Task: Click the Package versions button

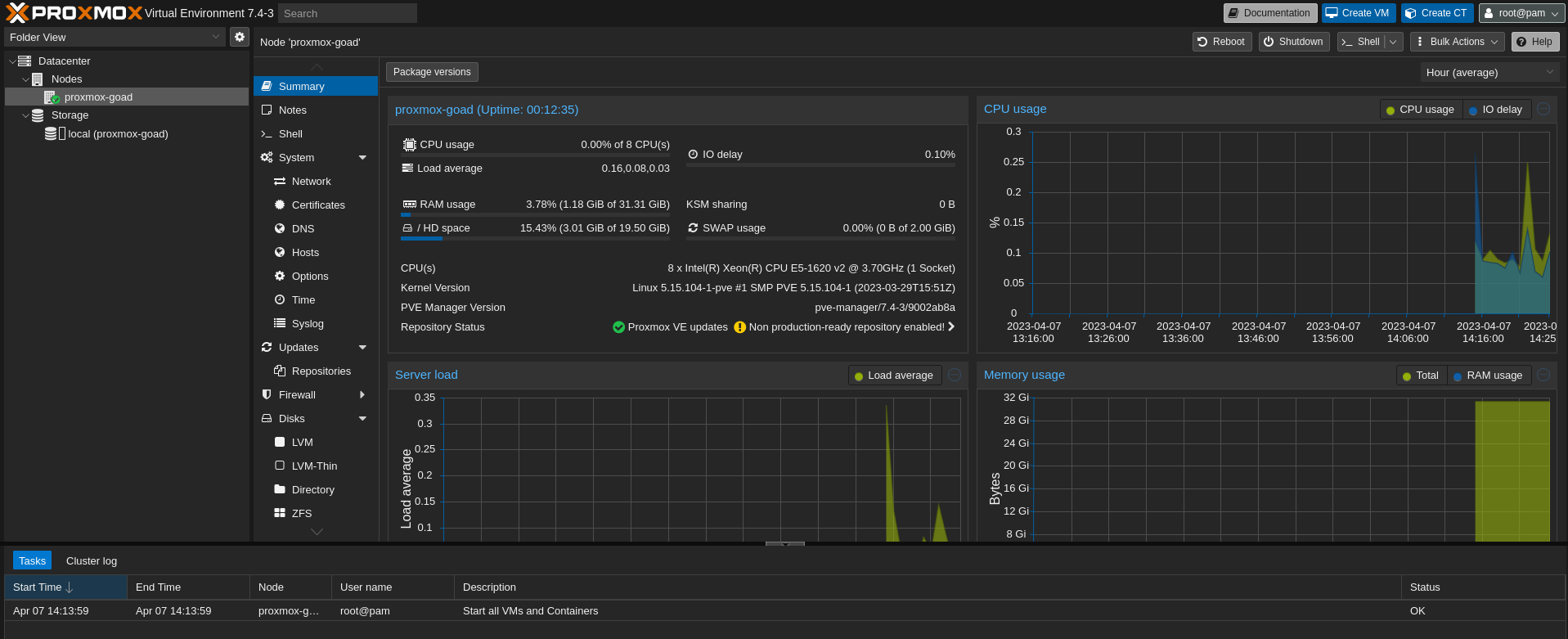Action: tap(432, 72)
